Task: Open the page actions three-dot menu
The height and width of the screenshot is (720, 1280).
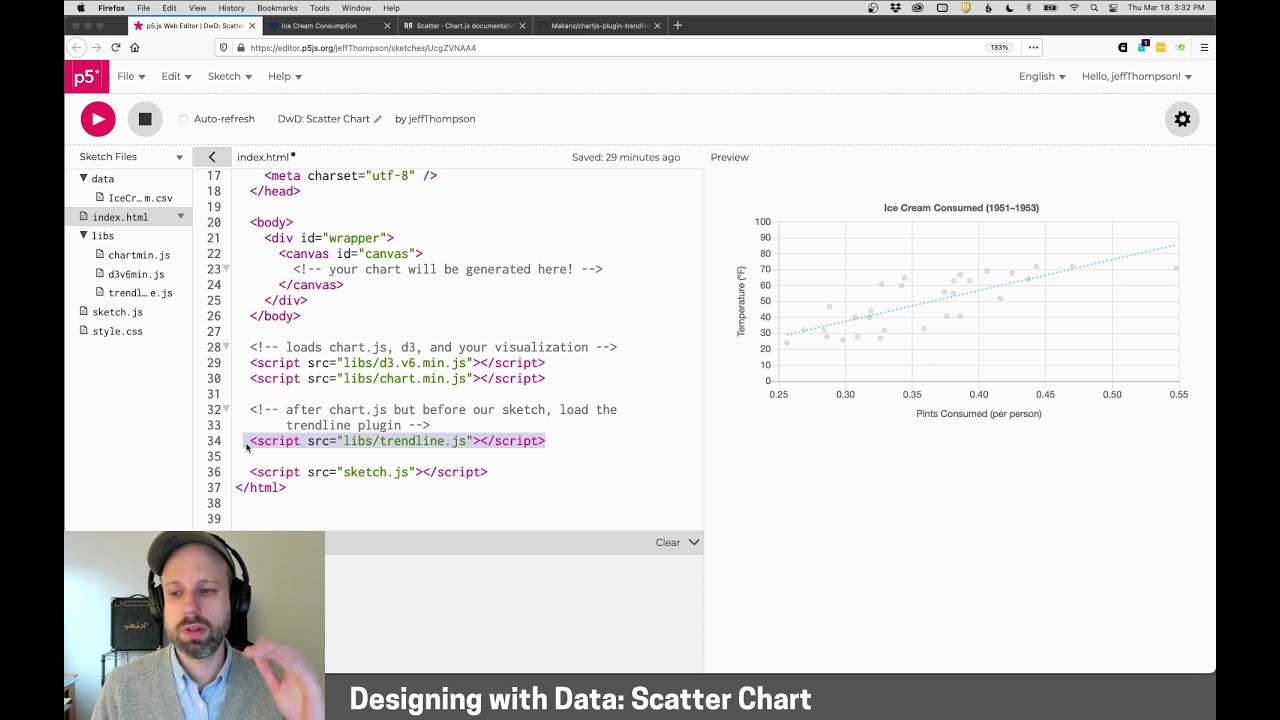Action: pyautogui.click(x=1033, y=47)
